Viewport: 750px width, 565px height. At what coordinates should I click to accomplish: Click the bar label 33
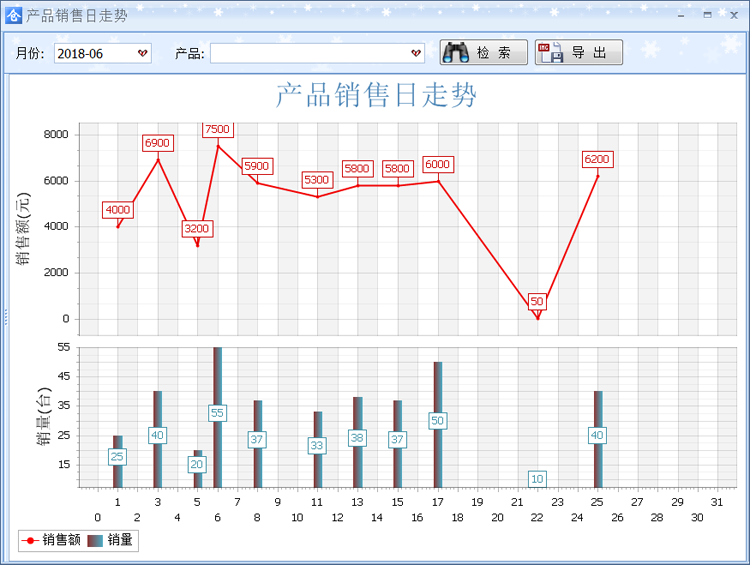(x=317, y=446)
